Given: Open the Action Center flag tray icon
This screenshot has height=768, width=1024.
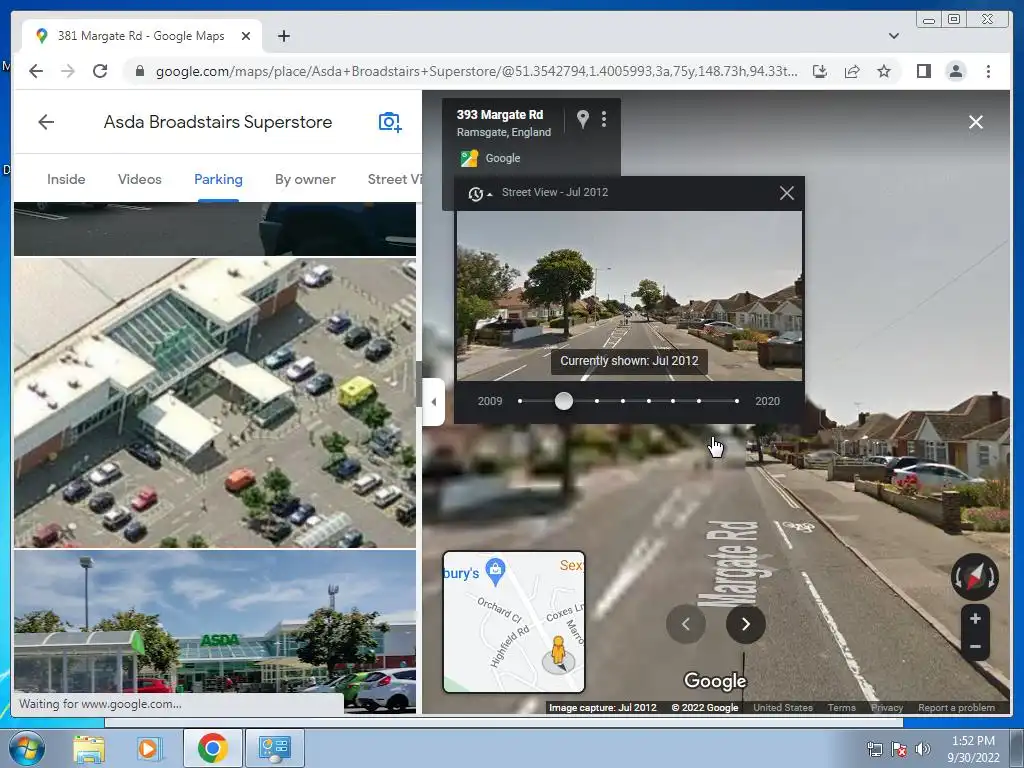Looking at the screenshot, I should pos(899,749).
